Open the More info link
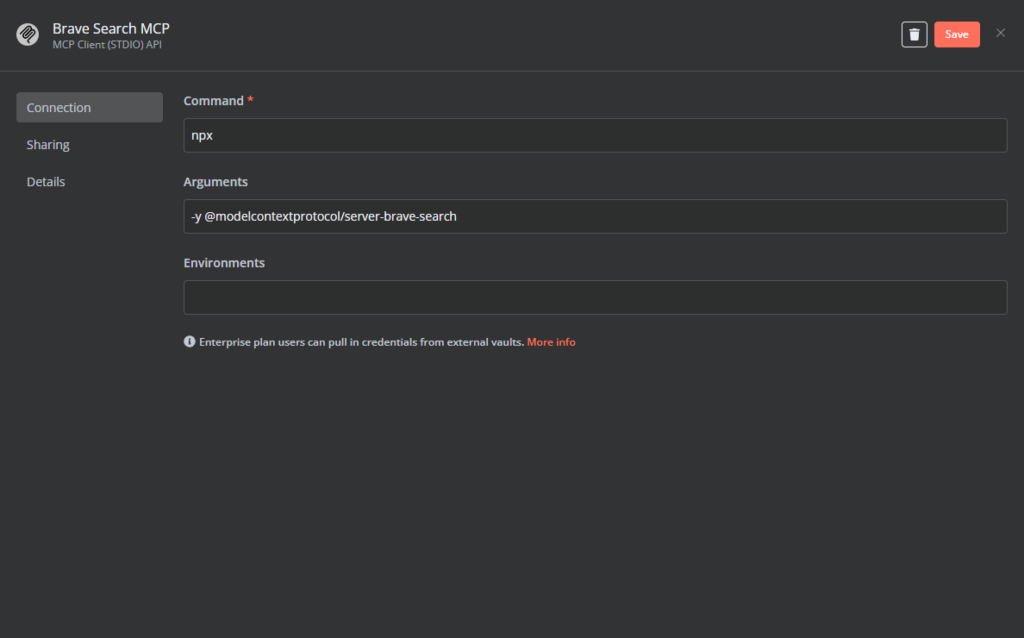This screenshot has width=1024, height=638. [551, 342]
